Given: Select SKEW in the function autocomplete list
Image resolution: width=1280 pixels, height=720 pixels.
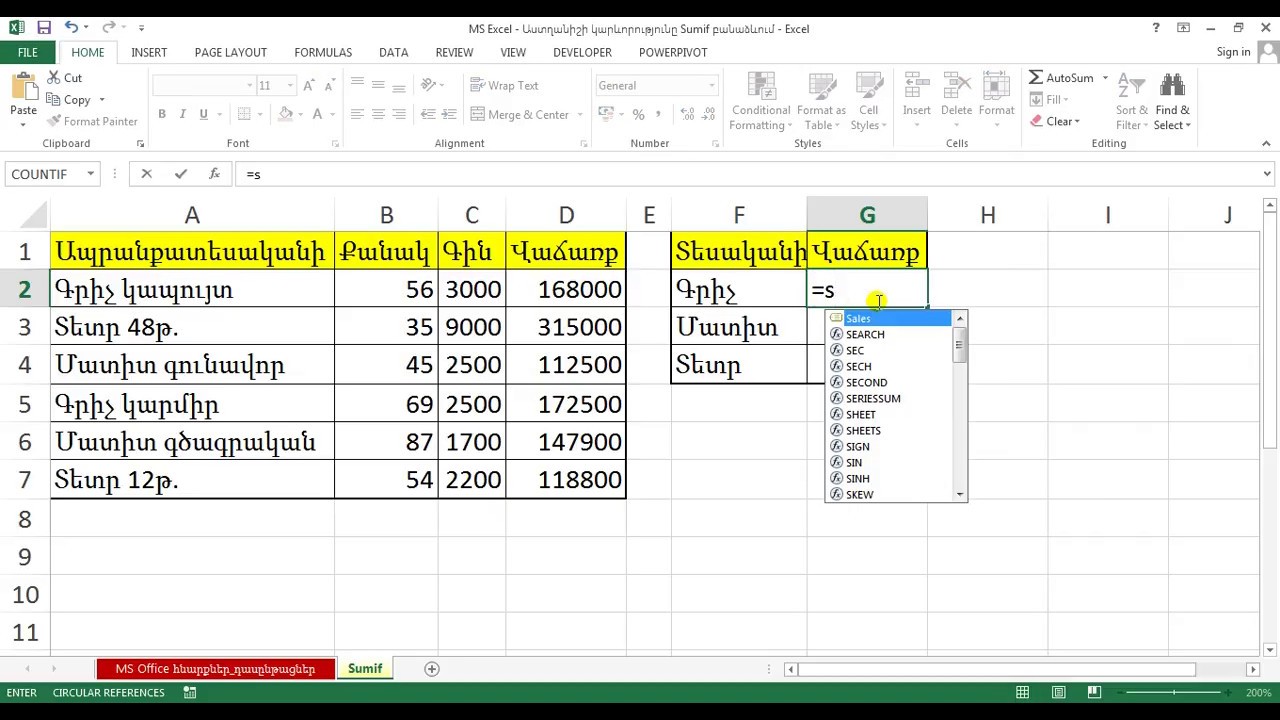Looking at the screenshot, I should pyautogui.click(x=890, y=494).
